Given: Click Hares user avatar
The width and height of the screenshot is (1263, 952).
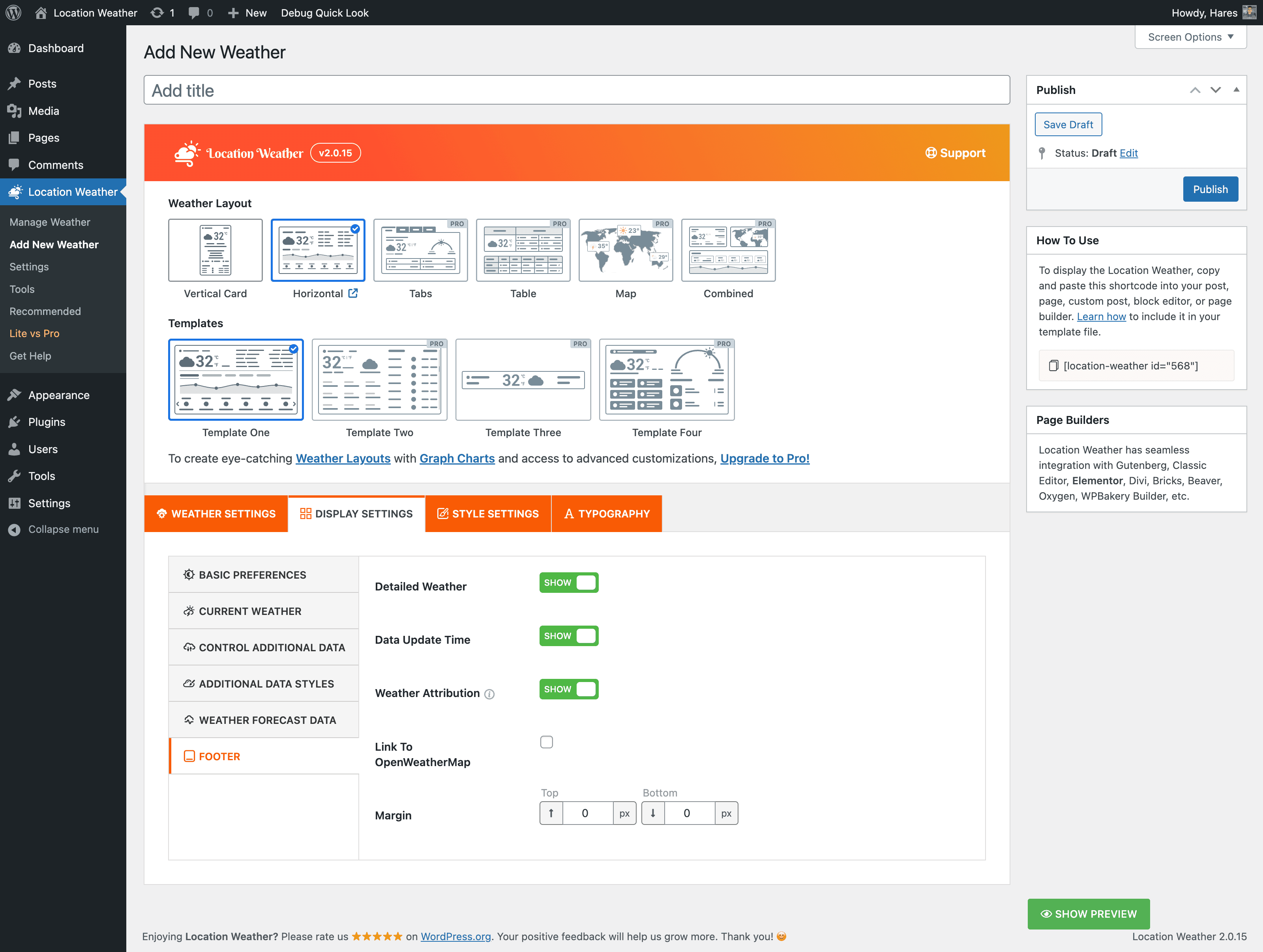Looking at the screenshot, I should (x=1249, y=13).
